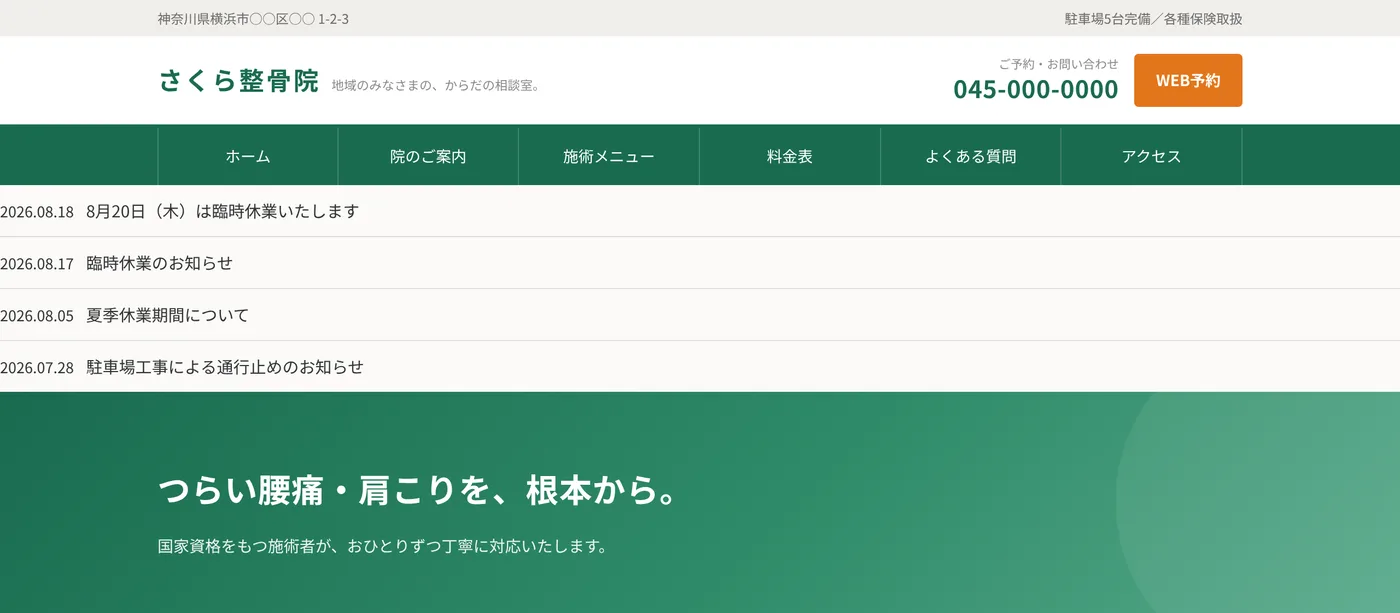Open the 施術メニュー navigation item
This screenshot has width=1400, height=613.
pos(609,156)
